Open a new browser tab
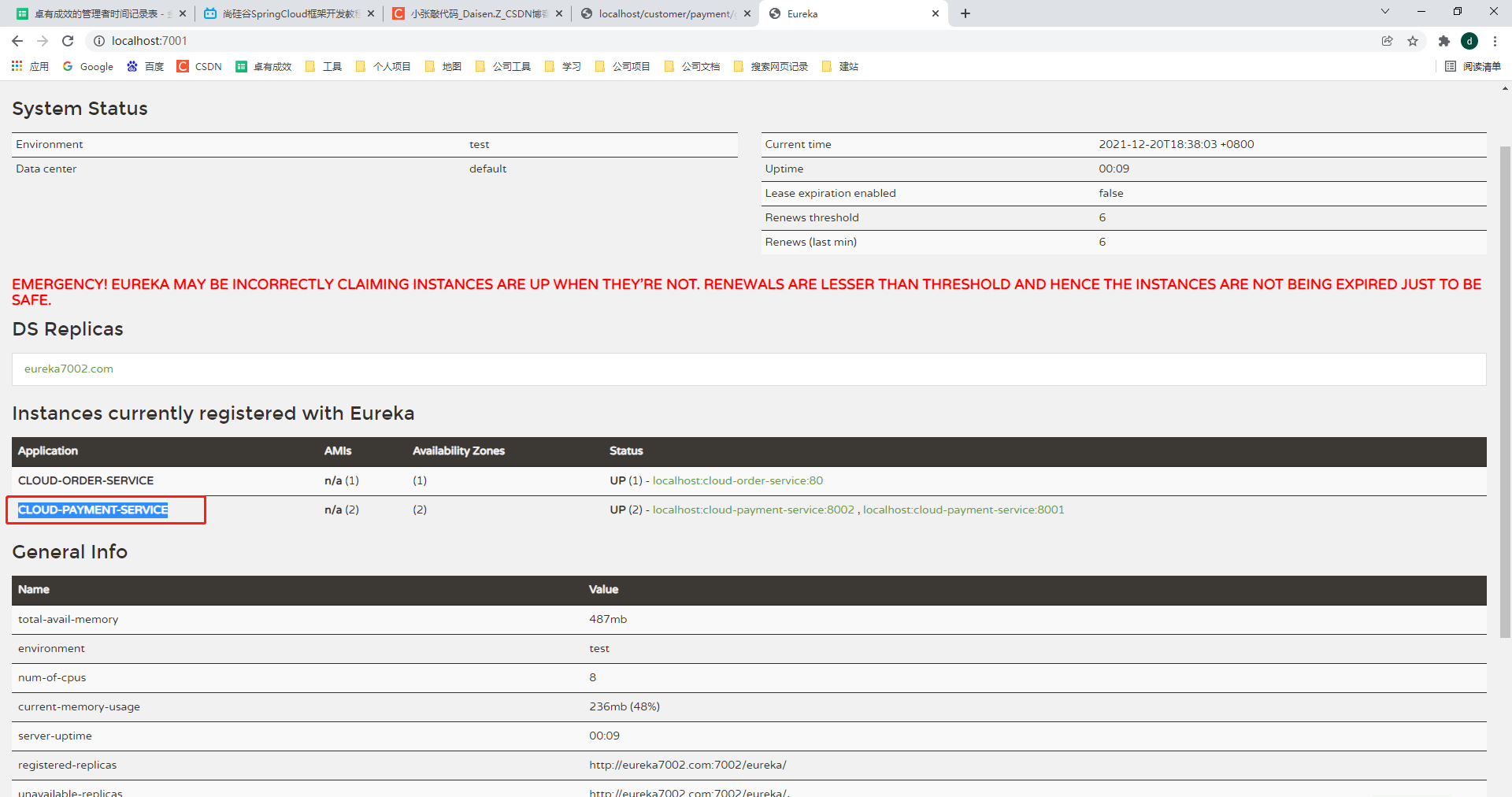1512x797 pixels. pos(965,13)
